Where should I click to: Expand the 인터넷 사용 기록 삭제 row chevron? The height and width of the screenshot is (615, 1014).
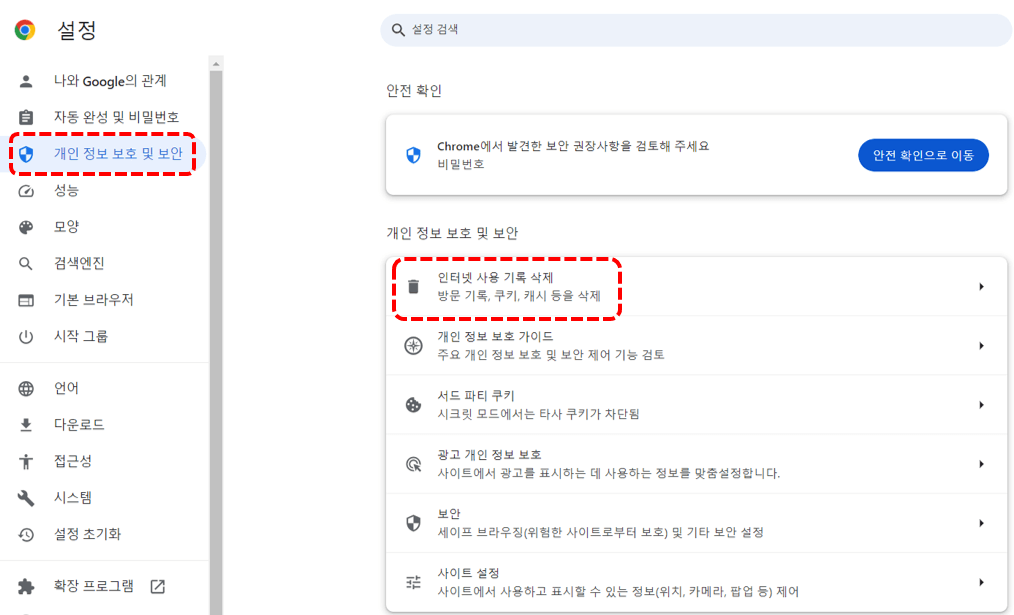click(981, 285)
